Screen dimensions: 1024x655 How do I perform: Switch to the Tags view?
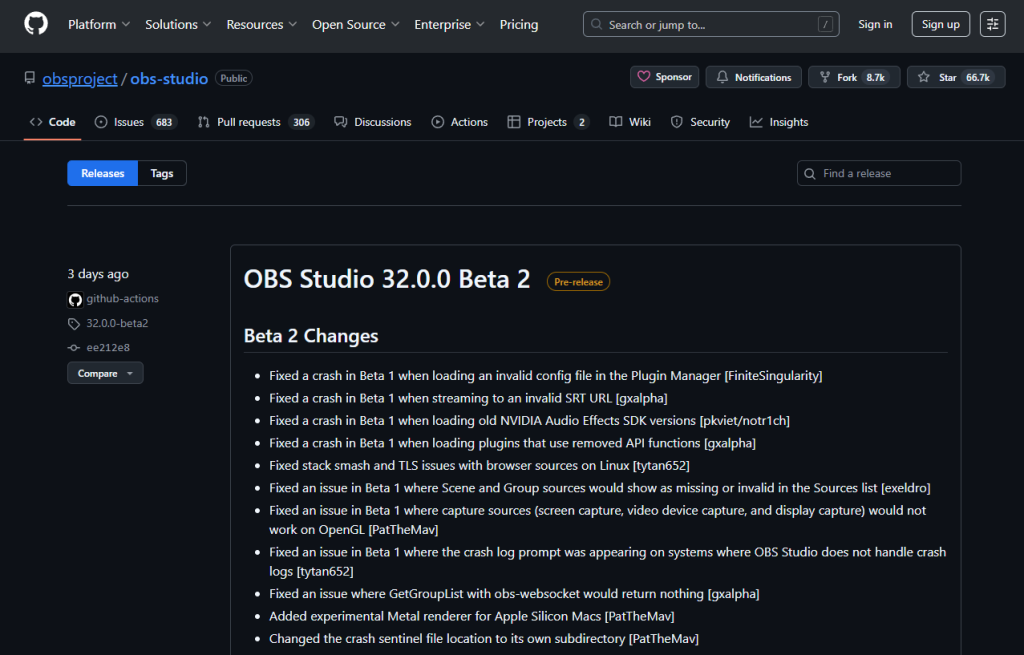pyautogui.click(x=162, y=173)
